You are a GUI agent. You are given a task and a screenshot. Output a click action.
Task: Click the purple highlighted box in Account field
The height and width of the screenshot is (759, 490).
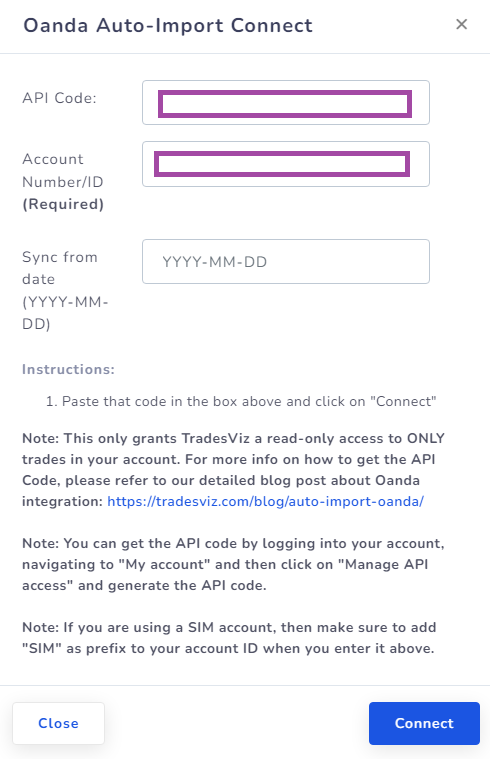click(x=282, y=164)
